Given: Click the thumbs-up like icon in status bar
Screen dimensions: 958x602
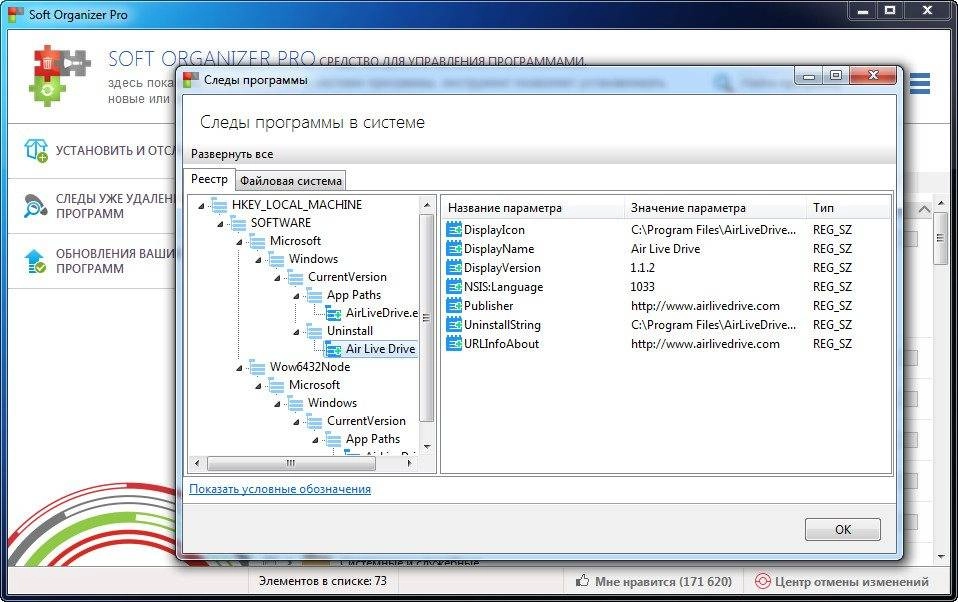Looking at the screenshot, I should (x=583, y=581).
